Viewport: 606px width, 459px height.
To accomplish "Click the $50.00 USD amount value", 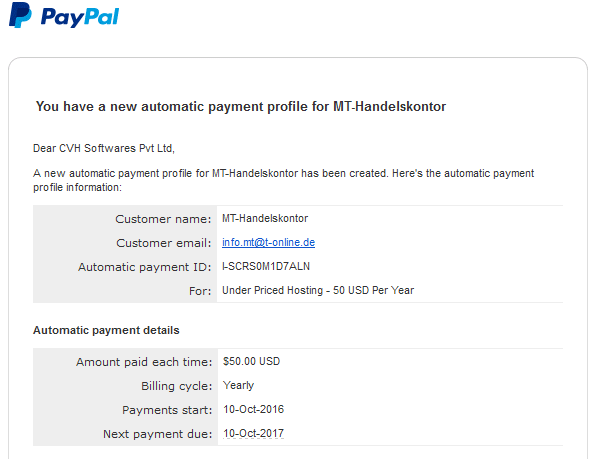I will pyautogui.click(x=251, y=361).
